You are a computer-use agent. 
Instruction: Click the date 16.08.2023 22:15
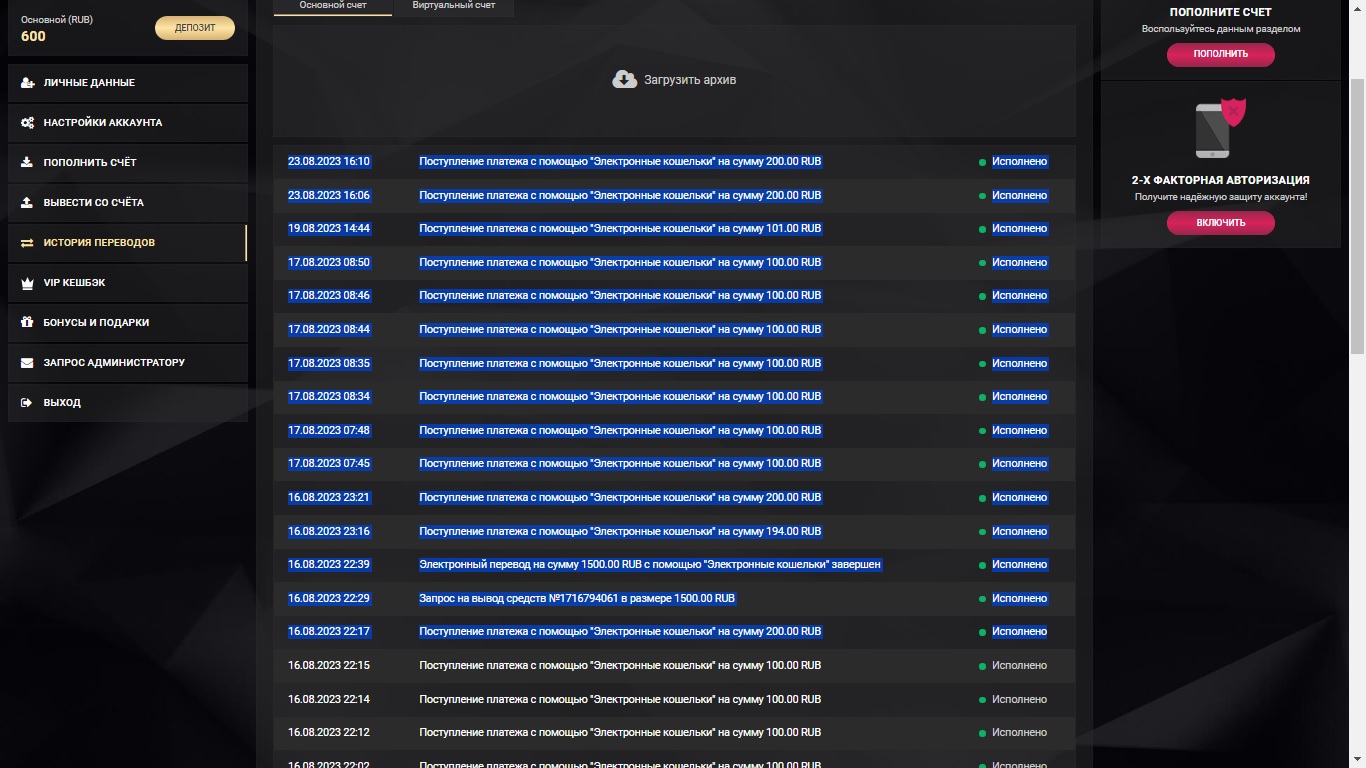click(x=329, y=666)
